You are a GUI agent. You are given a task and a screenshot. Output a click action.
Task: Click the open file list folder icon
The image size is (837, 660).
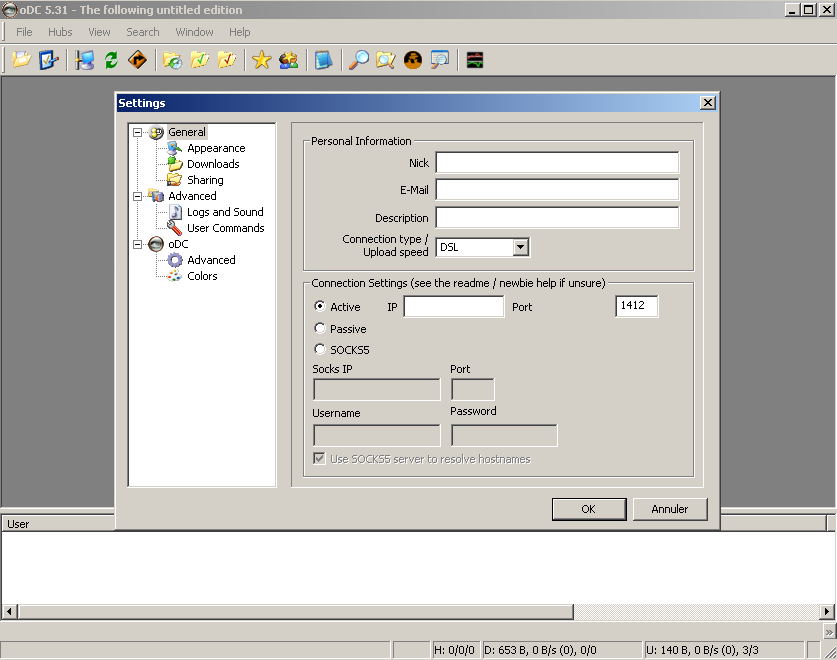pos(21,59)
